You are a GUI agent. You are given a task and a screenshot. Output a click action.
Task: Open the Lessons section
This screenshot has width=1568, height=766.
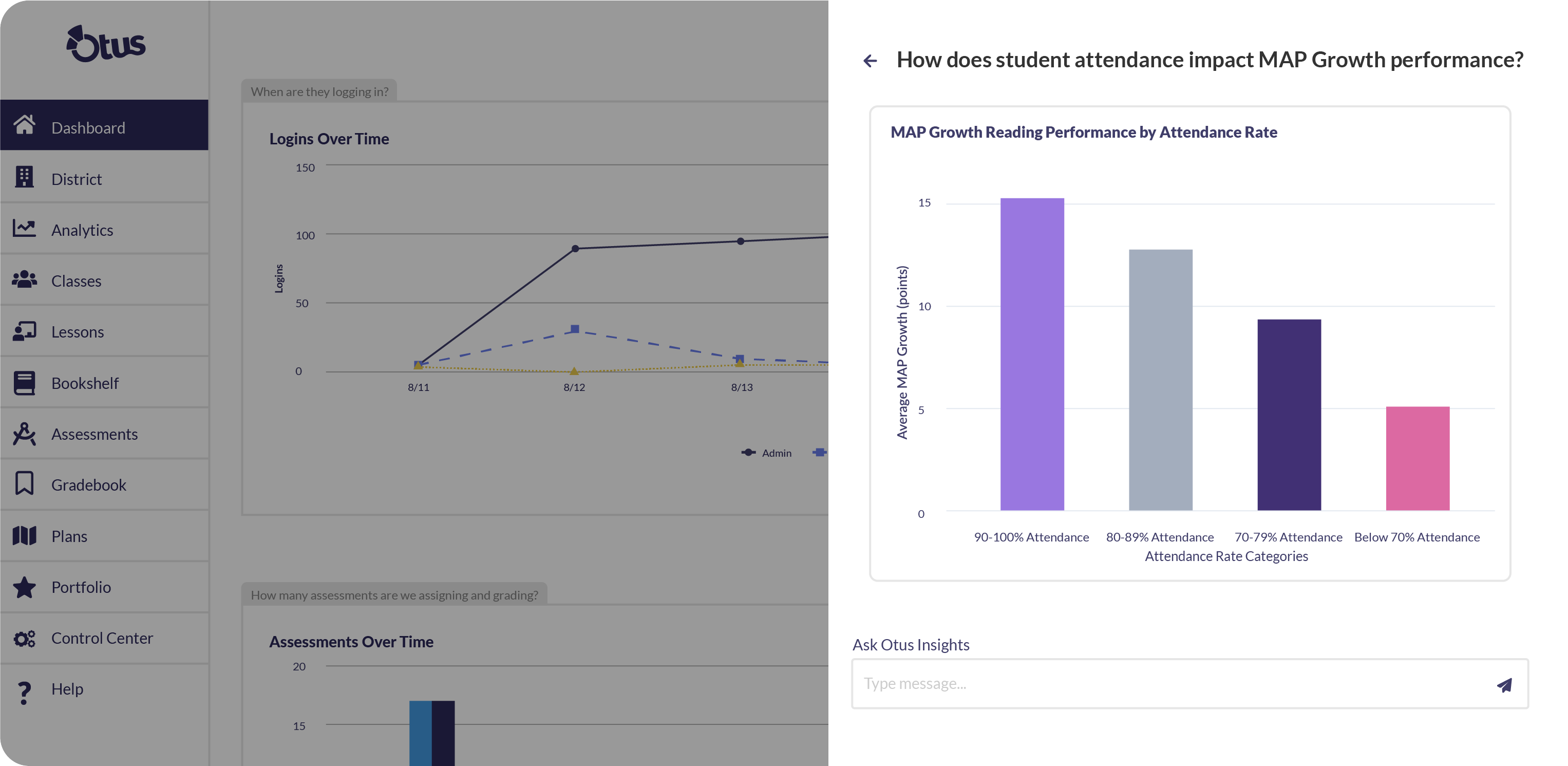78,332
